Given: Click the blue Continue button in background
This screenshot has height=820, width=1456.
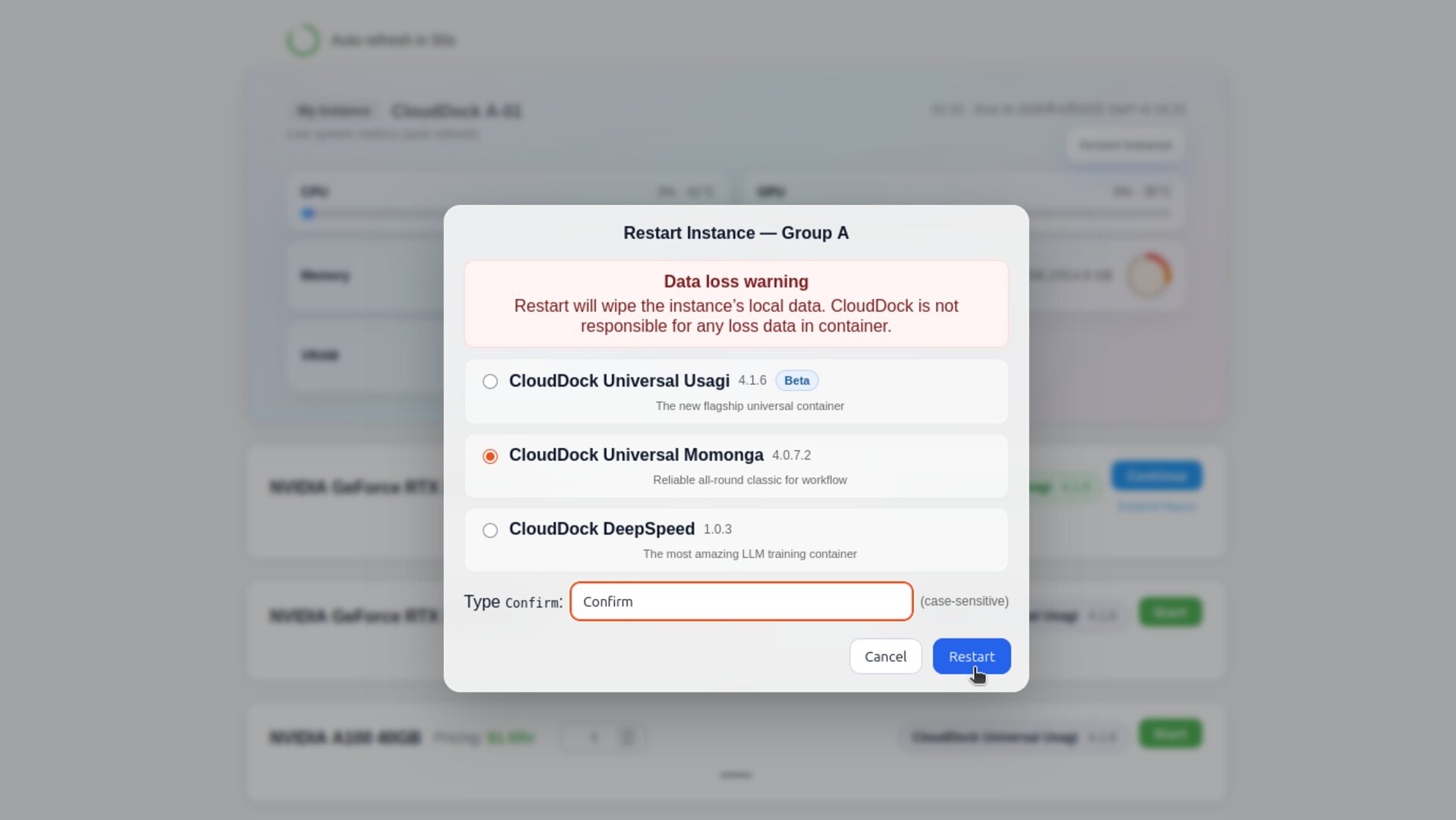Looking at the screenshot, I should click(x=1156, y=476).
